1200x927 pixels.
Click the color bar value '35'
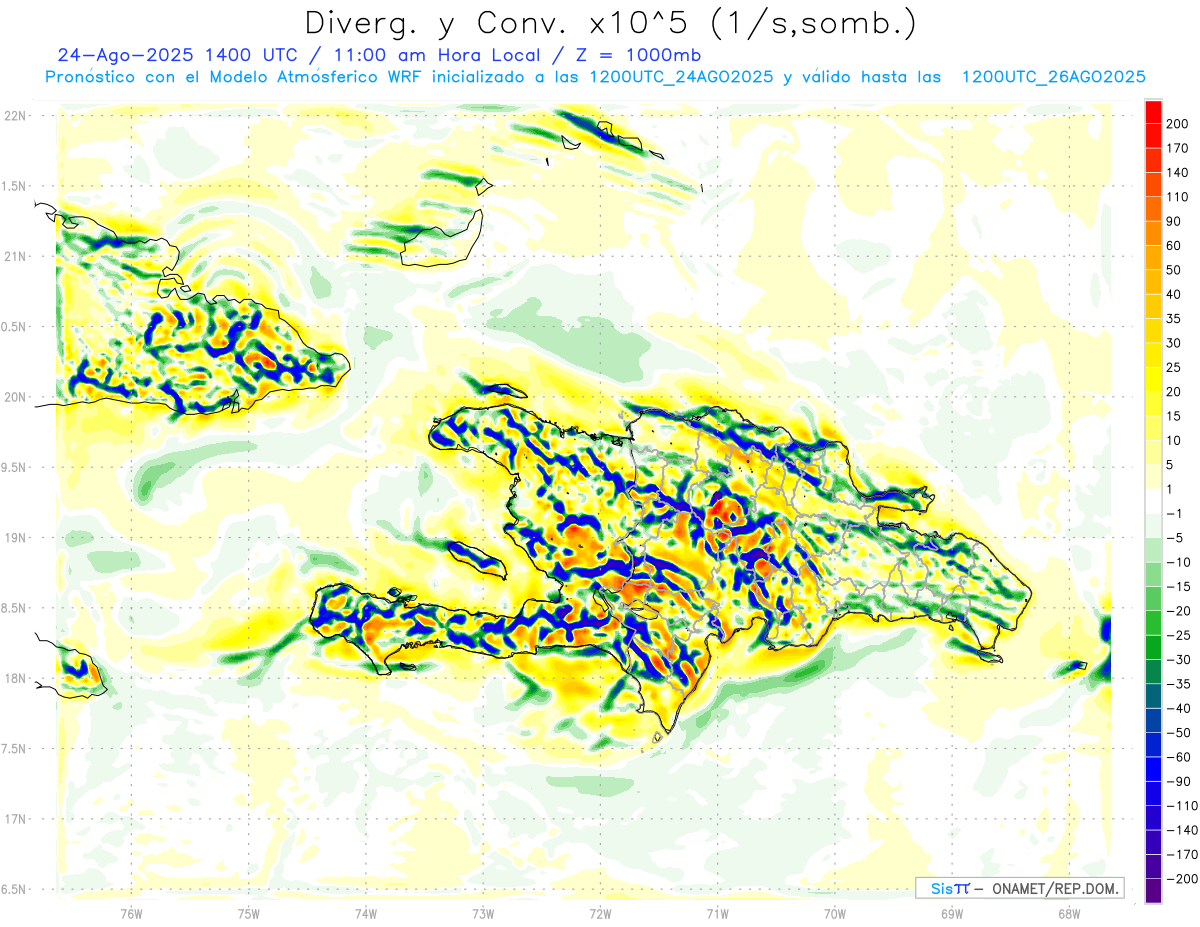1174,318
